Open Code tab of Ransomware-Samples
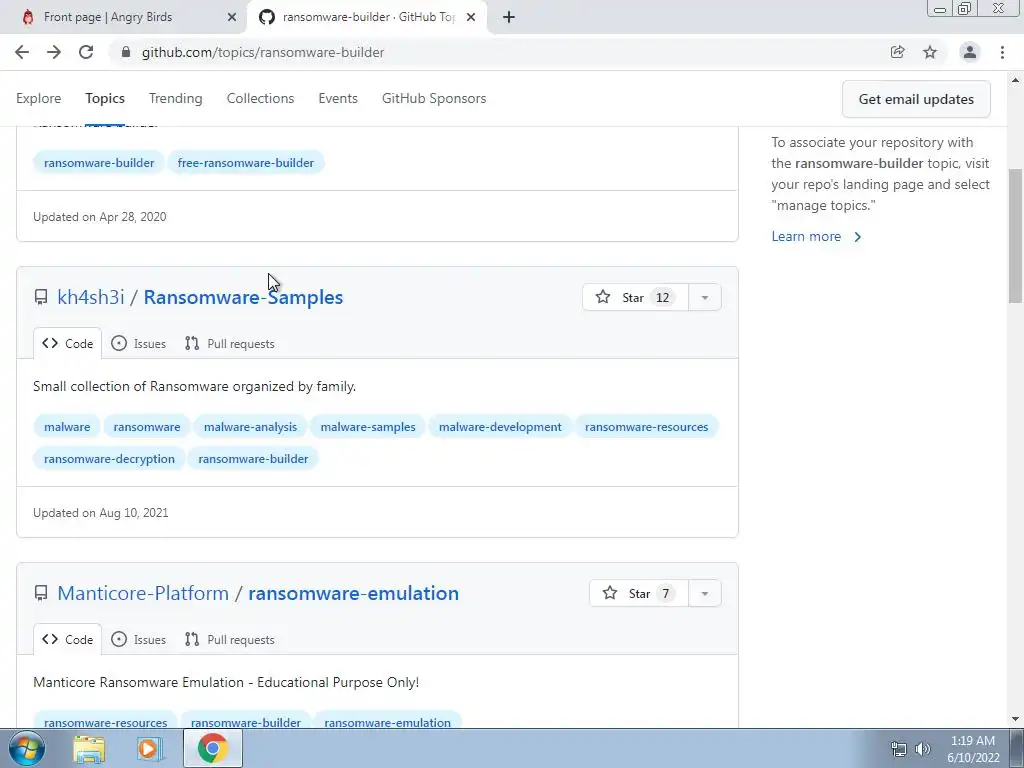 tap(67, 344)
